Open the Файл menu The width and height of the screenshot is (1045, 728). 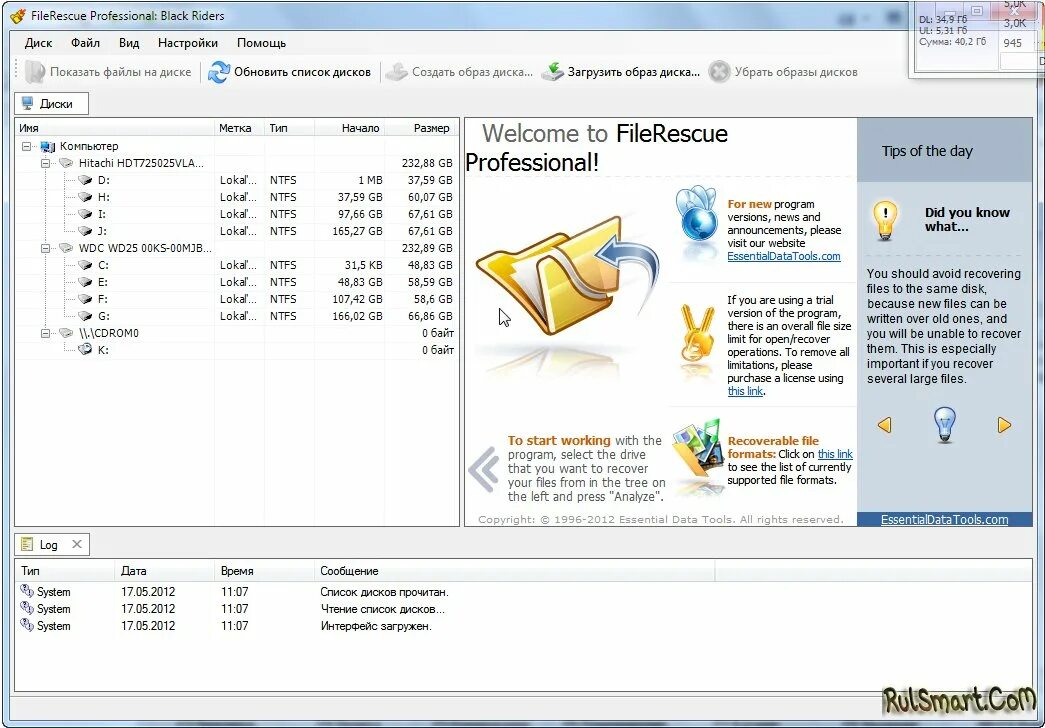[x=85, y=43]
